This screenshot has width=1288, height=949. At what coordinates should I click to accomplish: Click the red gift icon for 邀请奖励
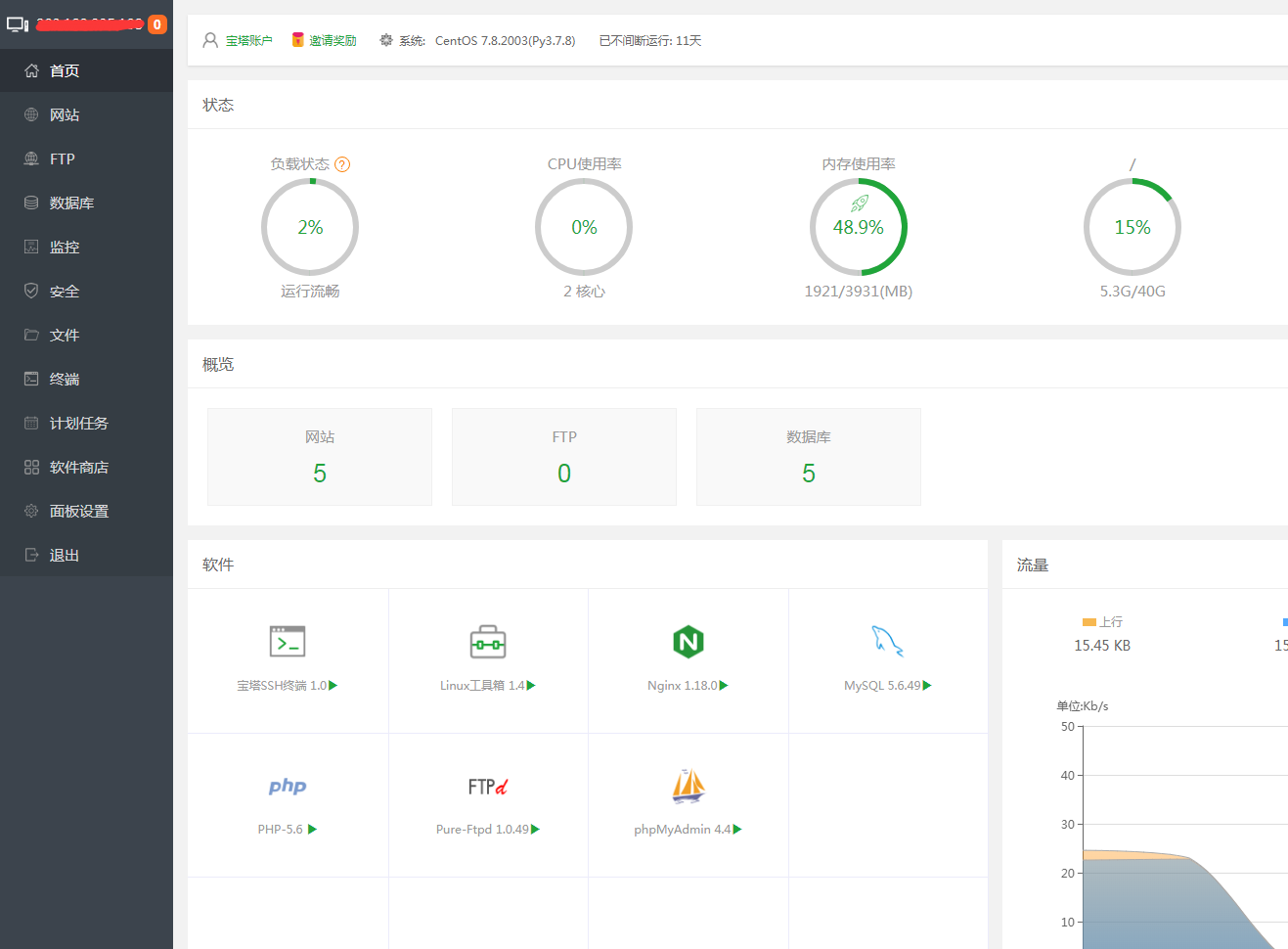tap(298, 40)
